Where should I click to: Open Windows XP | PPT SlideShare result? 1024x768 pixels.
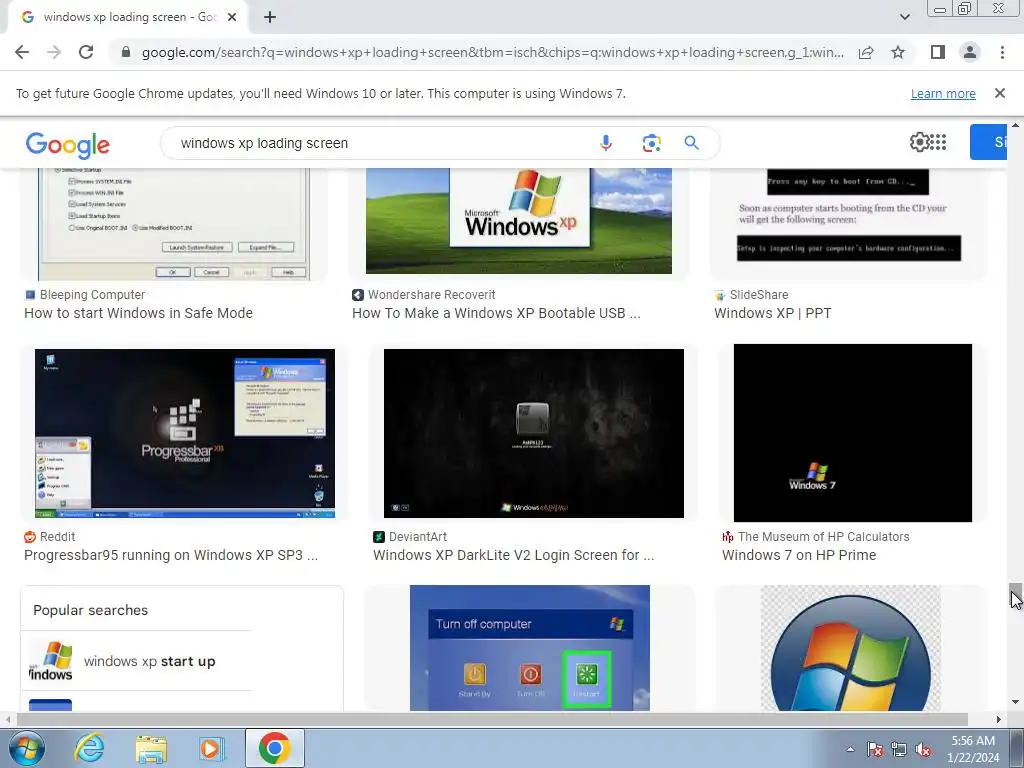773,313
